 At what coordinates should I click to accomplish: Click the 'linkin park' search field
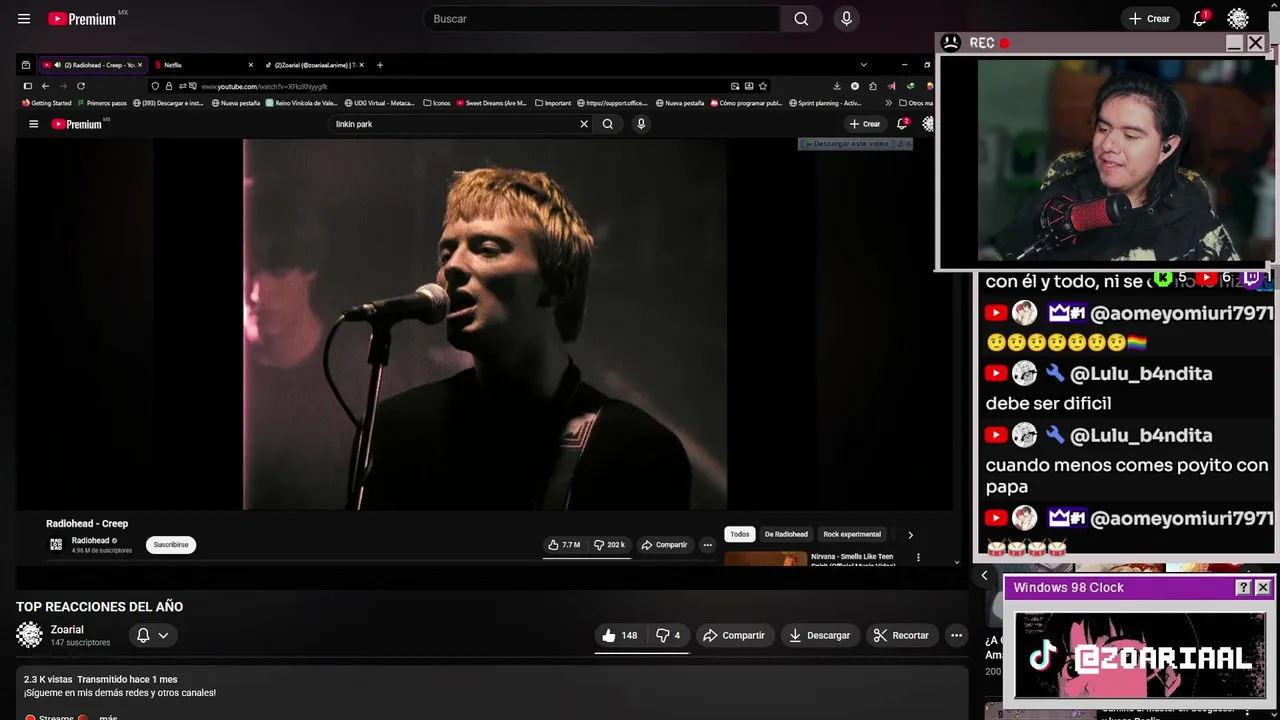coord(455,124)
